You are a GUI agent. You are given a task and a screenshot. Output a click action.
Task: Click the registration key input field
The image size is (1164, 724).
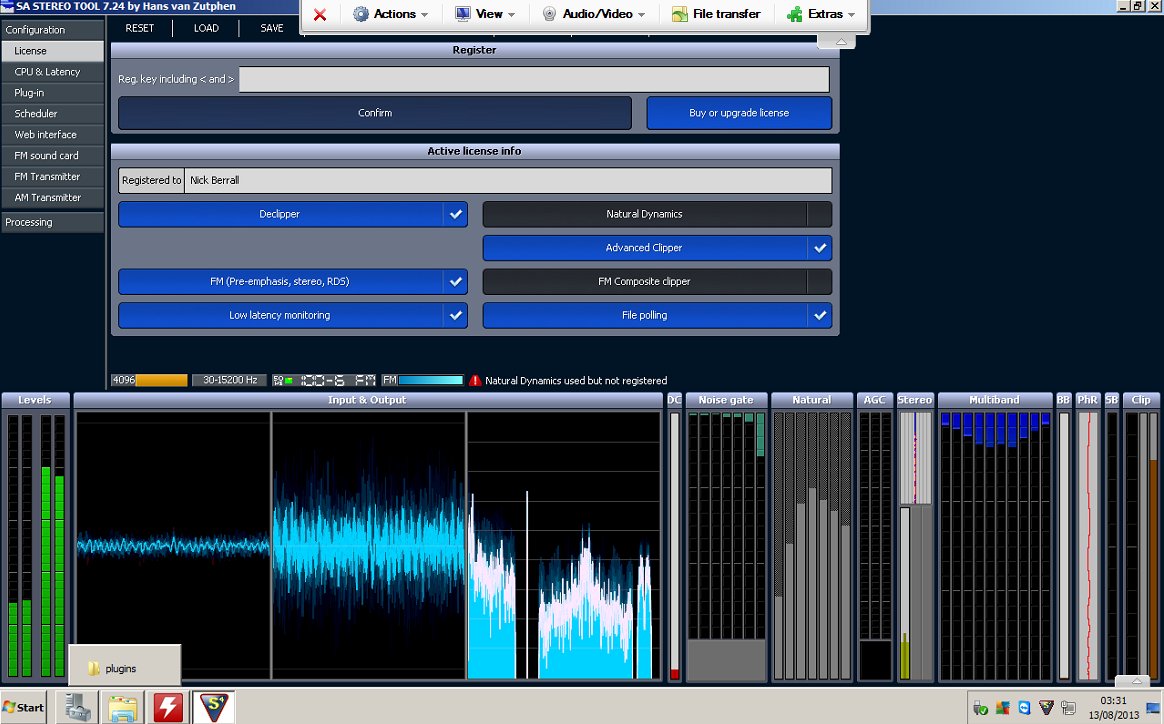(x=534, y=79)
